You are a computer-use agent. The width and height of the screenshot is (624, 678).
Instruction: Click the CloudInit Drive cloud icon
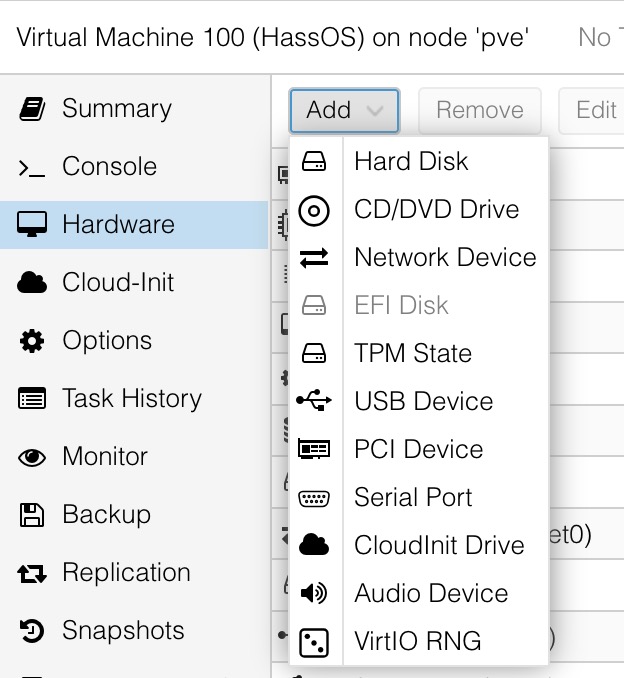(x=314, y=544)
